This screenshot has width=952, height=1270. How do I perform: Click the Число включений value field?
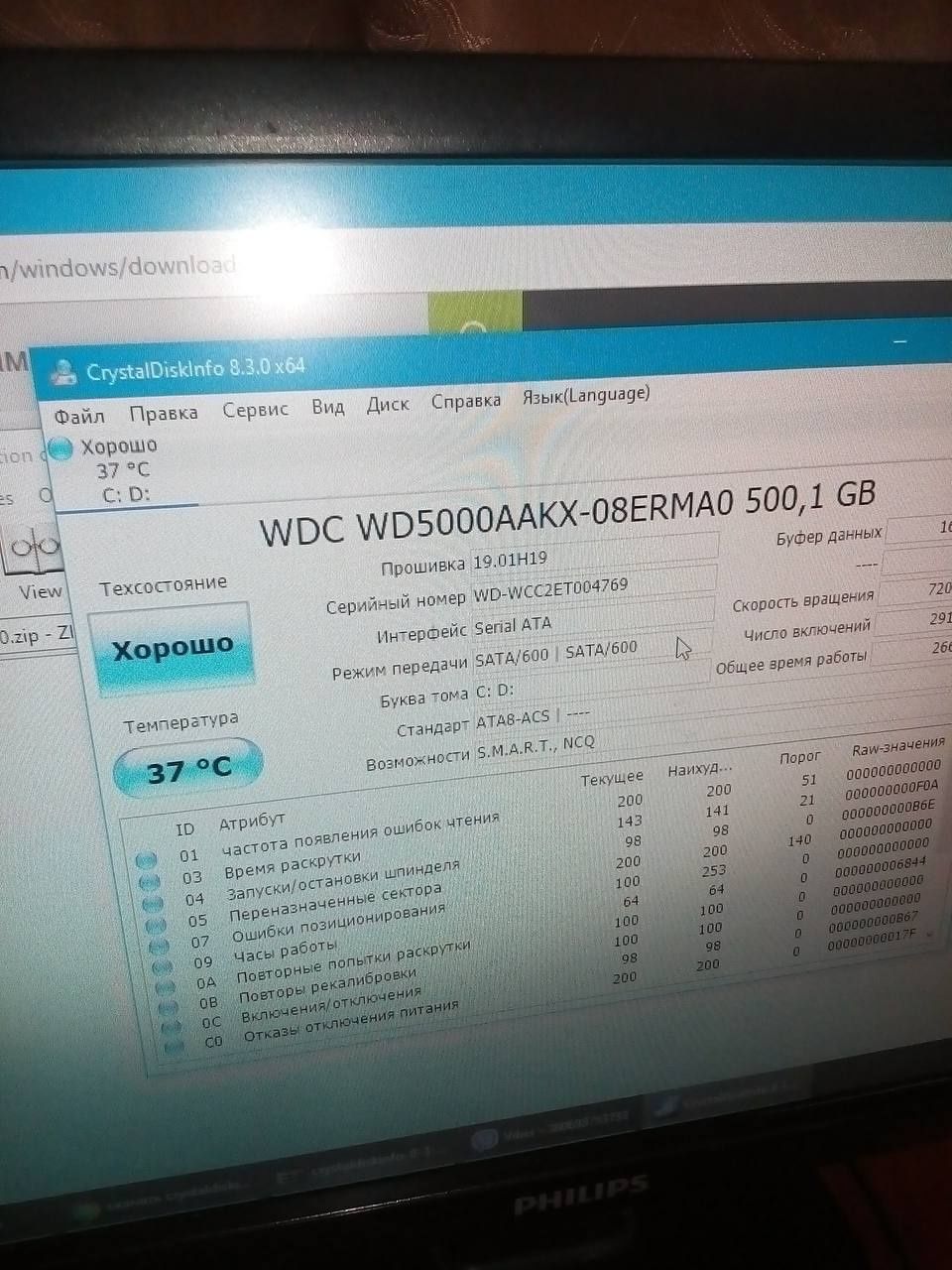914,620
